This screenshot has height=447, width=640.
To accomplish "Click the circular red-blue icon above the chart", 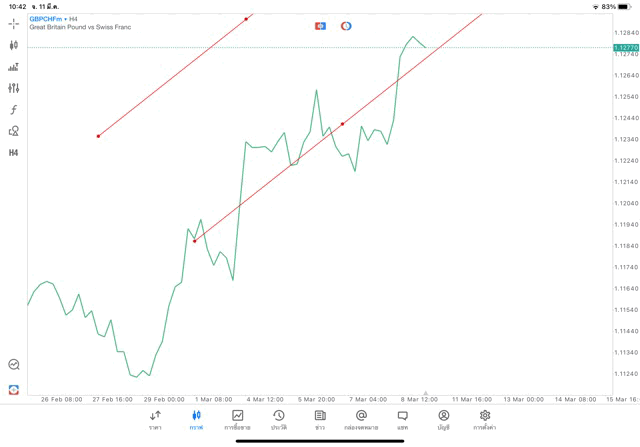I will pyautogui.click(x=346, y=26).
